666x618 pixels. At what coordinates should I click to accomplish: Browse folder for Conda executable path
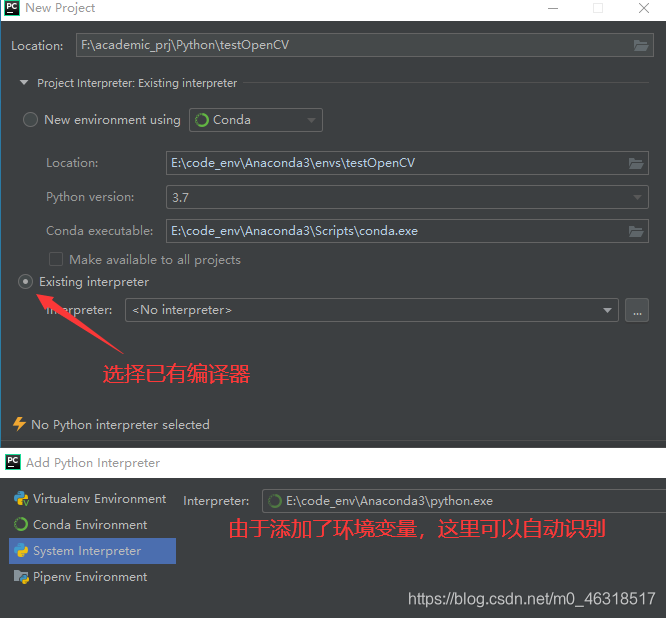click(x=636, y=231)
